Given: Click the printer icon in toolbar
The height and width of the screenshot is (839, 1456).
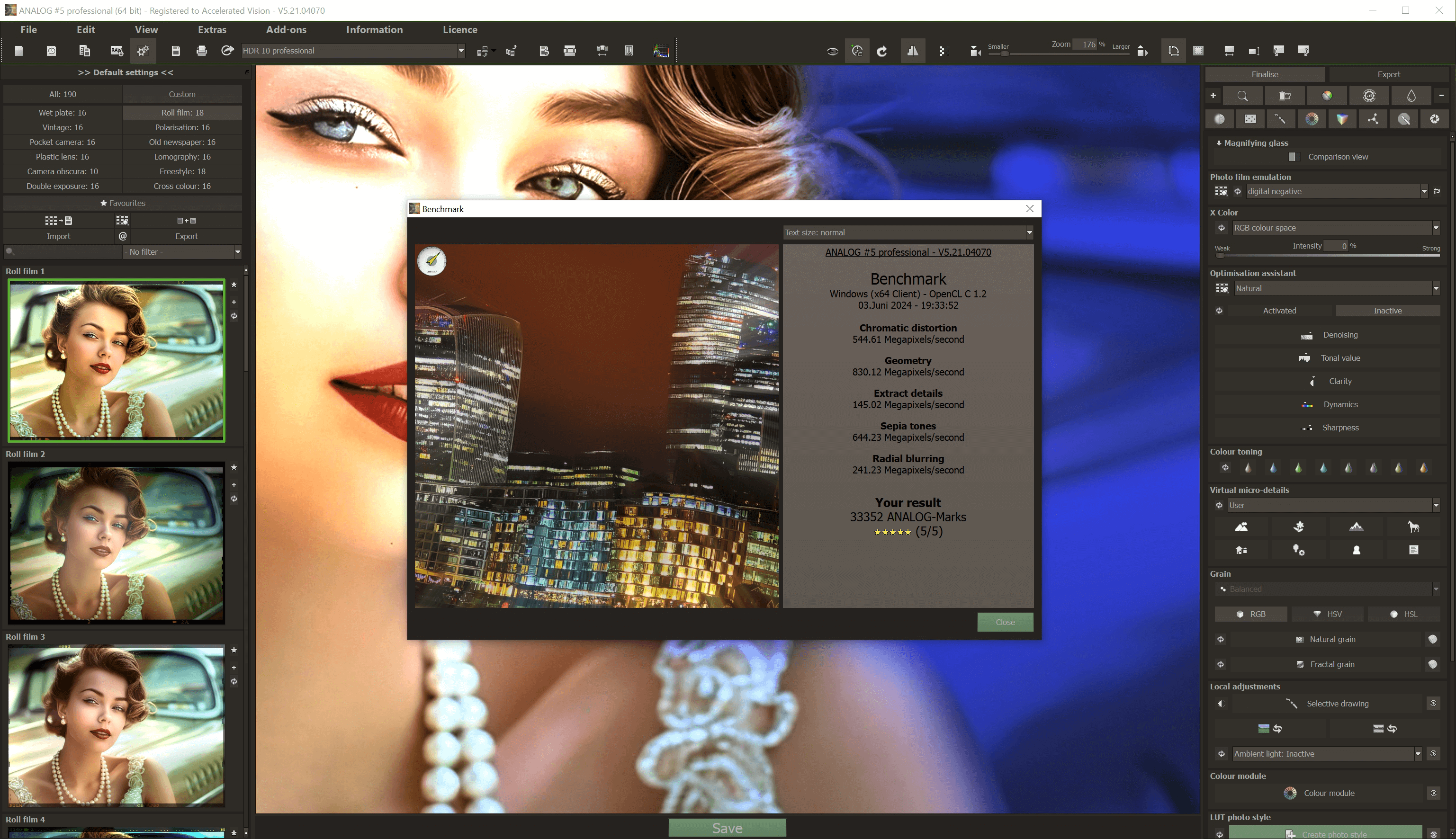Looking at the screenshot, I should (x=201, y=51).
